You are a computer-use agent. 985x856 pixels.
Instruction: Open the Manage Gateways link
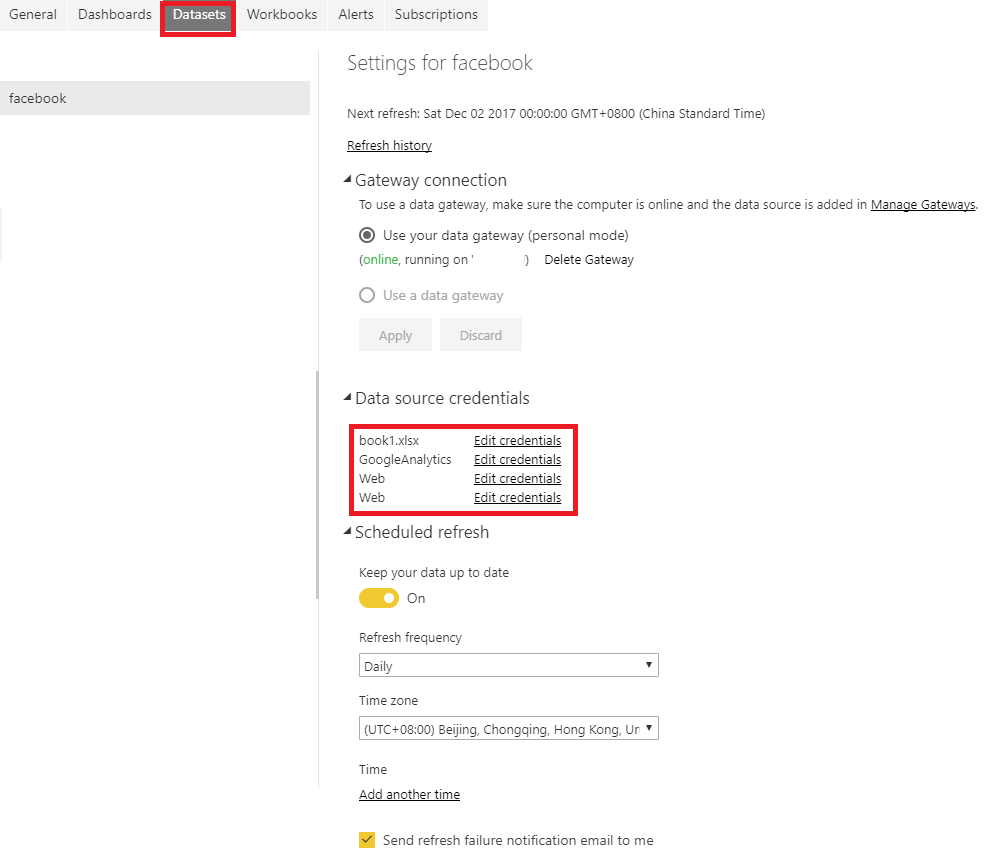tap(923, 205)
